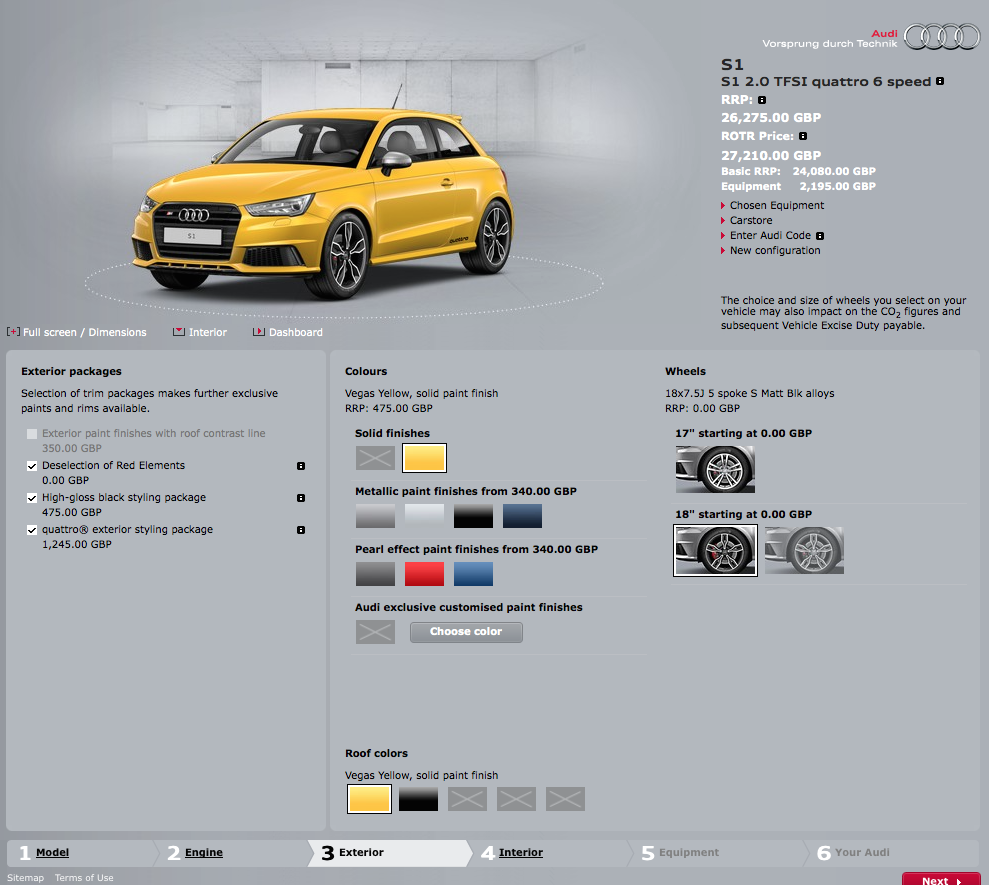The width and height of the screenshot is (989, 885).
Task: Expand the Carstore option
Action: [x=750, y=220]
